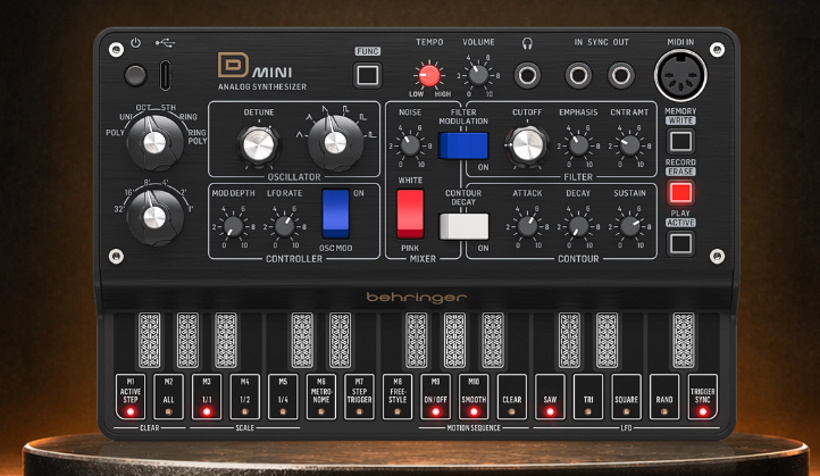Adjust the VOLUME knob
Image resolution: width=820 pixels, height=476 pixels.
478,75
